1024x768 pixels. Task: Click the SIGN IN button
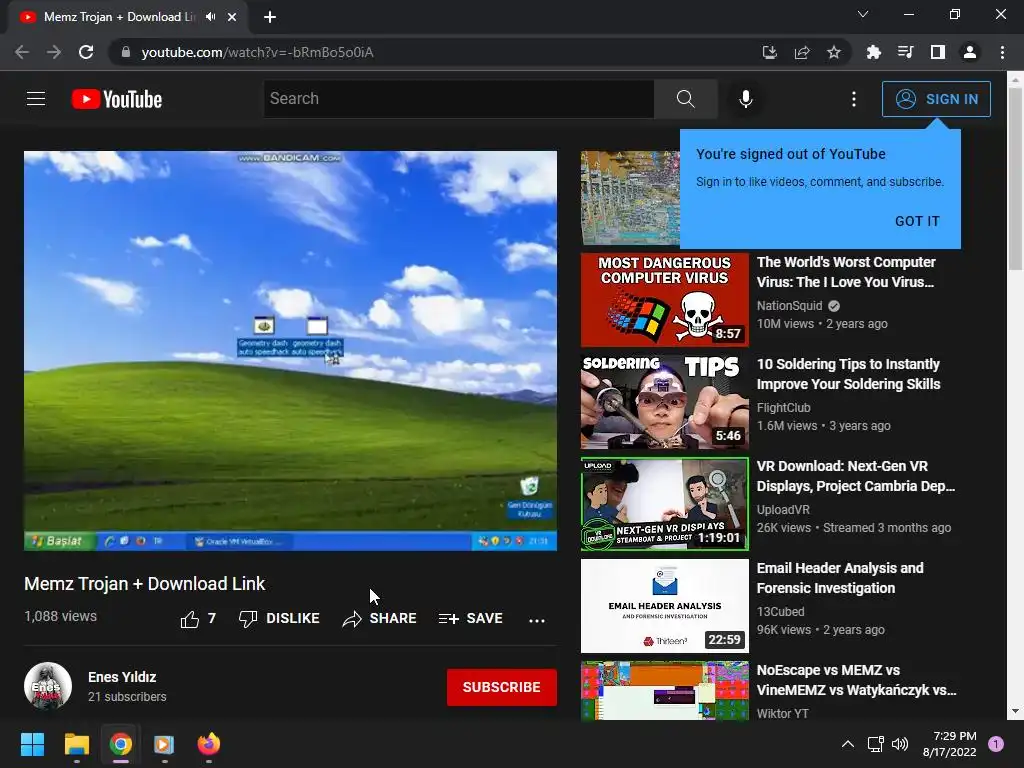(936, 99)
